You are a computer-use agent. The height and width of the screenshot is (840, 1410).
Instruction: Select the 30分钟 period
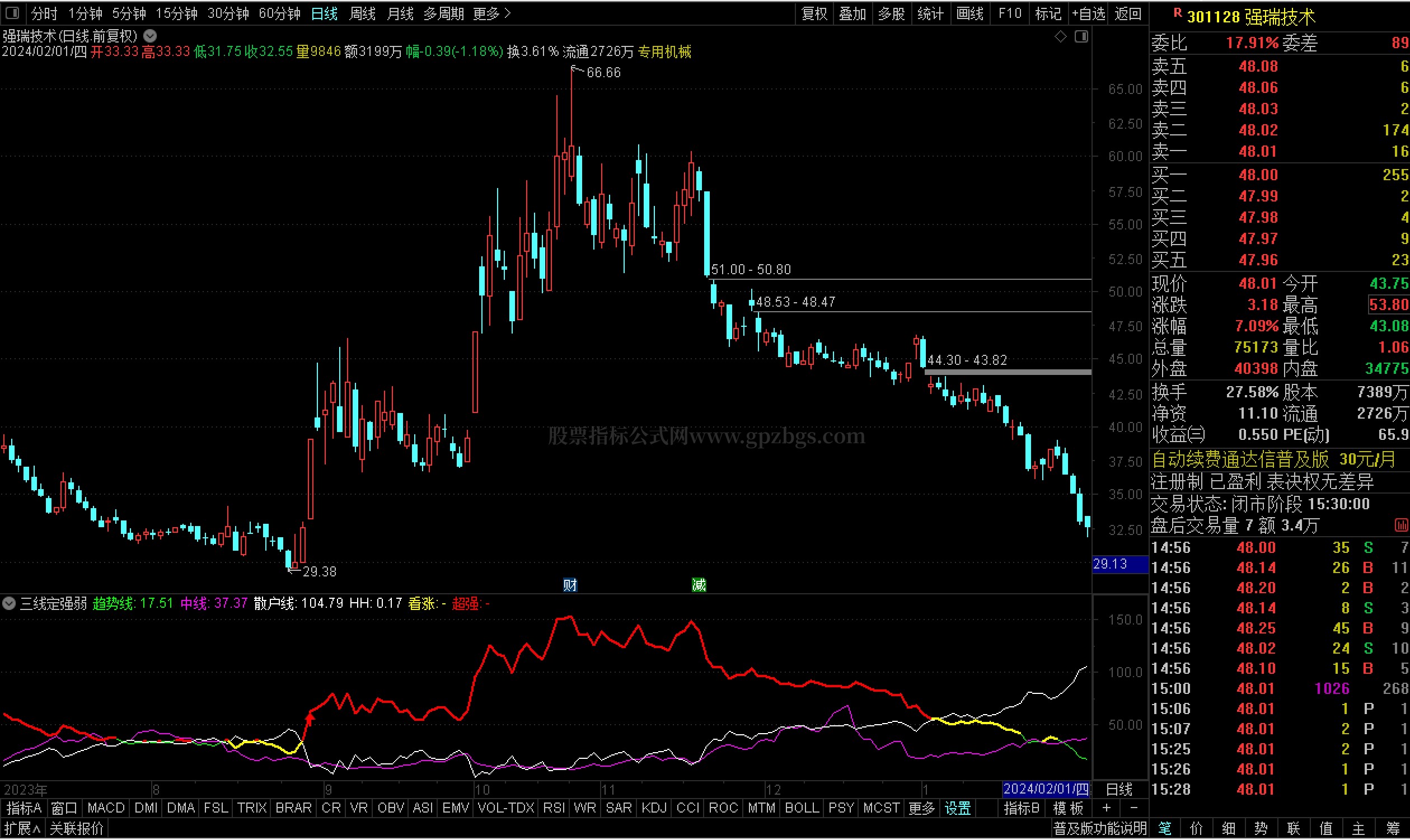pyautogui.click(x=228, y=13)
